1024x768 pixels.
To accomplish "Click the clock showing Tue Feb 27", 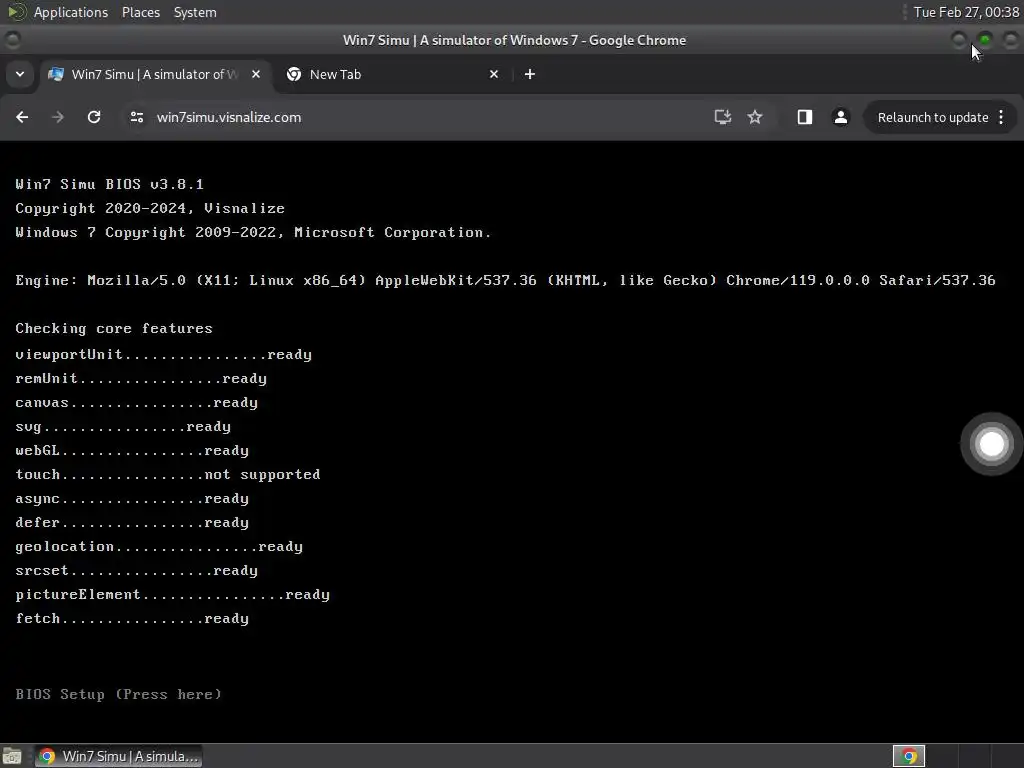I will click(966, 12).
